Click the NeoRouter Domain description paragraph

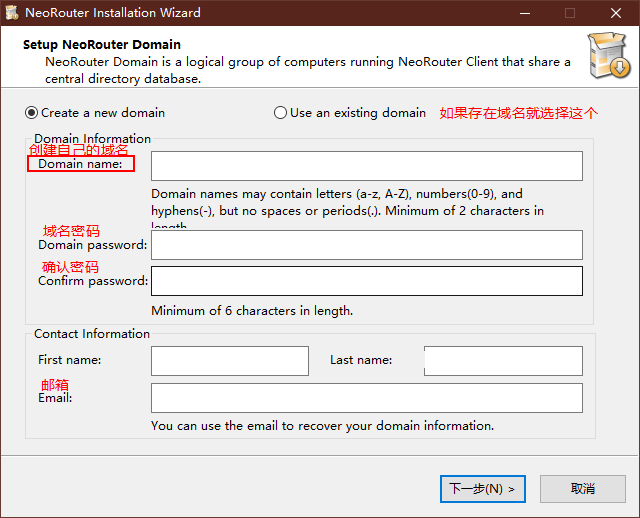coord(308,70)
